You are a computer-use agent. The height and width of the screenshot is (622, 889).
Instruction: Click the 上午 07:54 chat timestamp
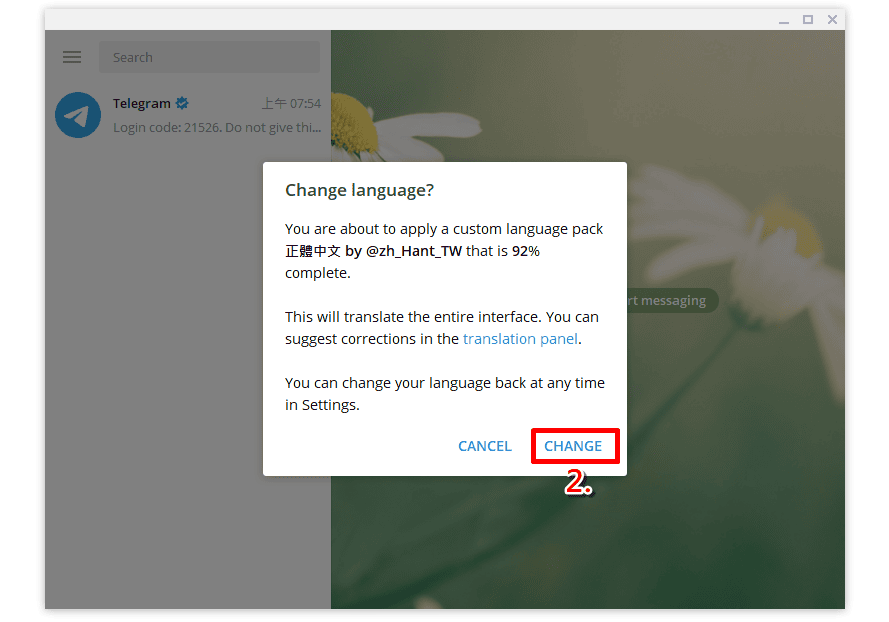pos(291,103)
